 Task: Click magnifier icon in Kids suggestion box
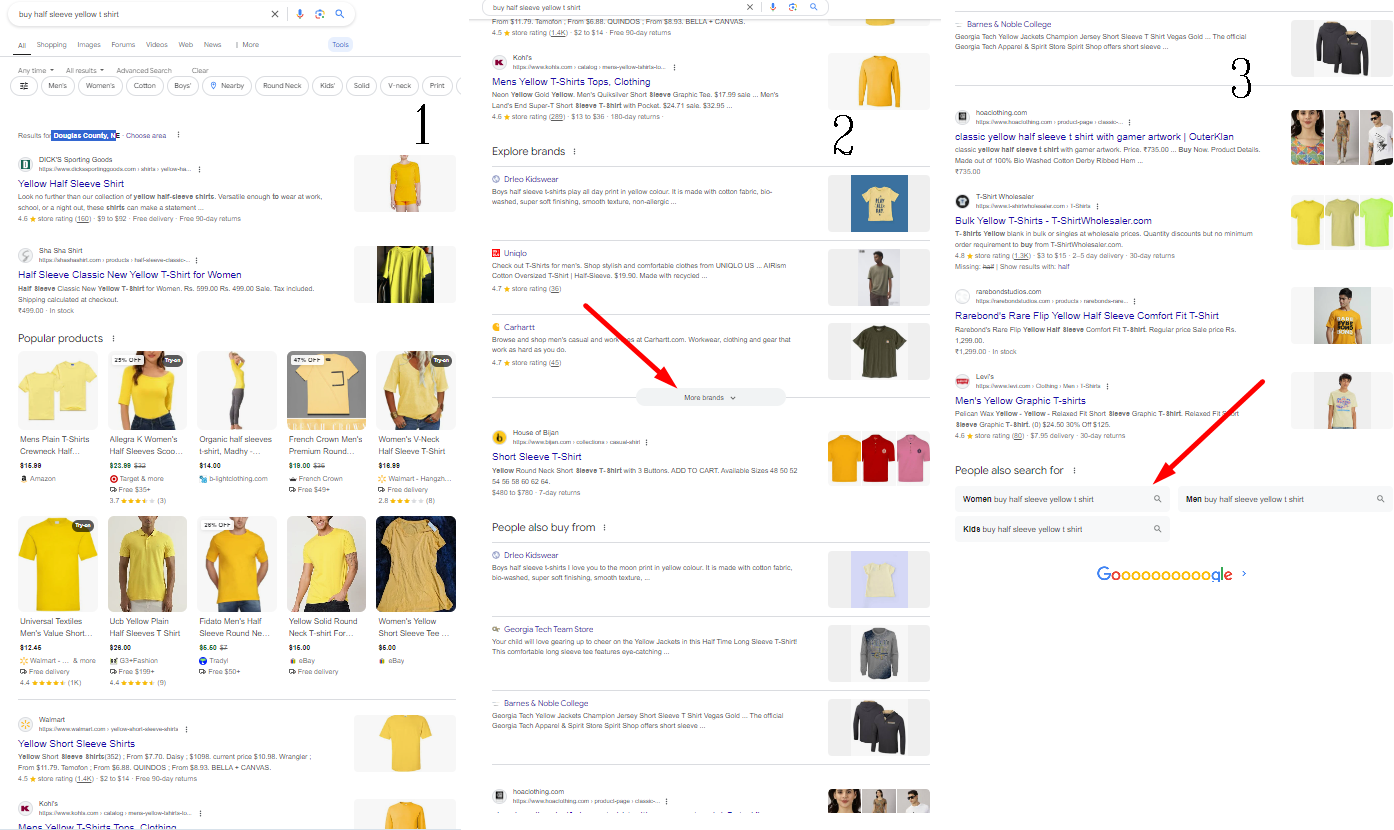(1158, 529)
